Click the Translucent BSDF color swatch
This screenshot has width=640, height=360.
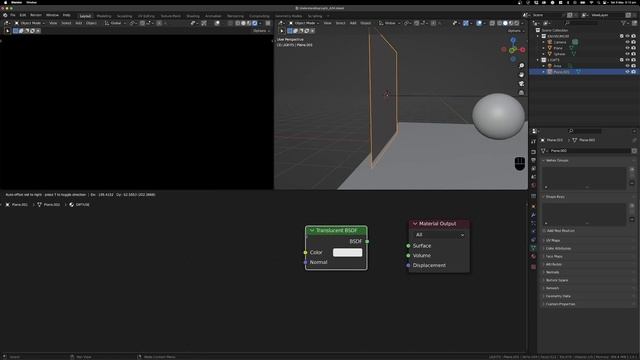coord(347,252)
